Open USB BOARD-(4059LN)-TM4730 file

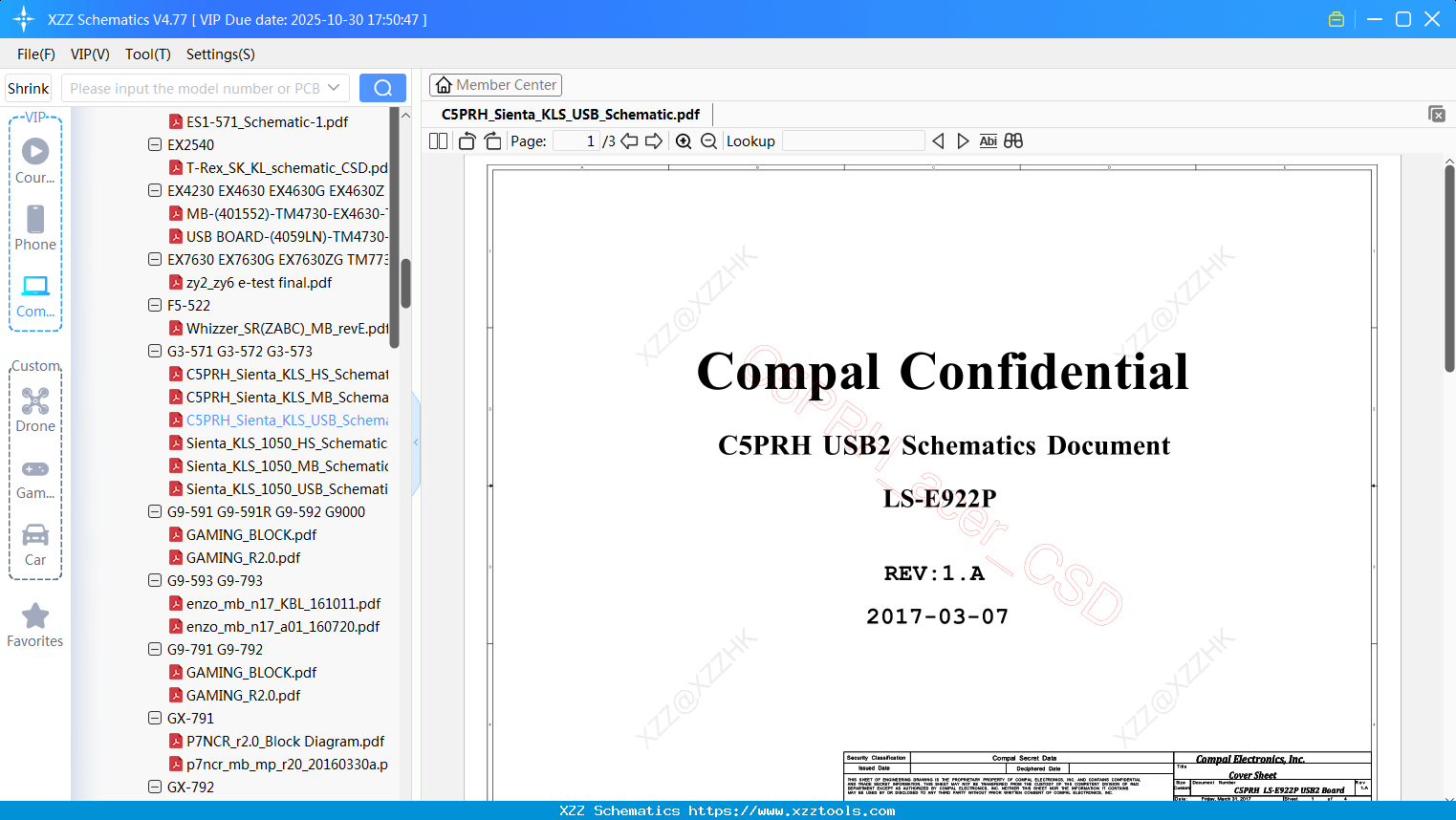tap(278, 236)
